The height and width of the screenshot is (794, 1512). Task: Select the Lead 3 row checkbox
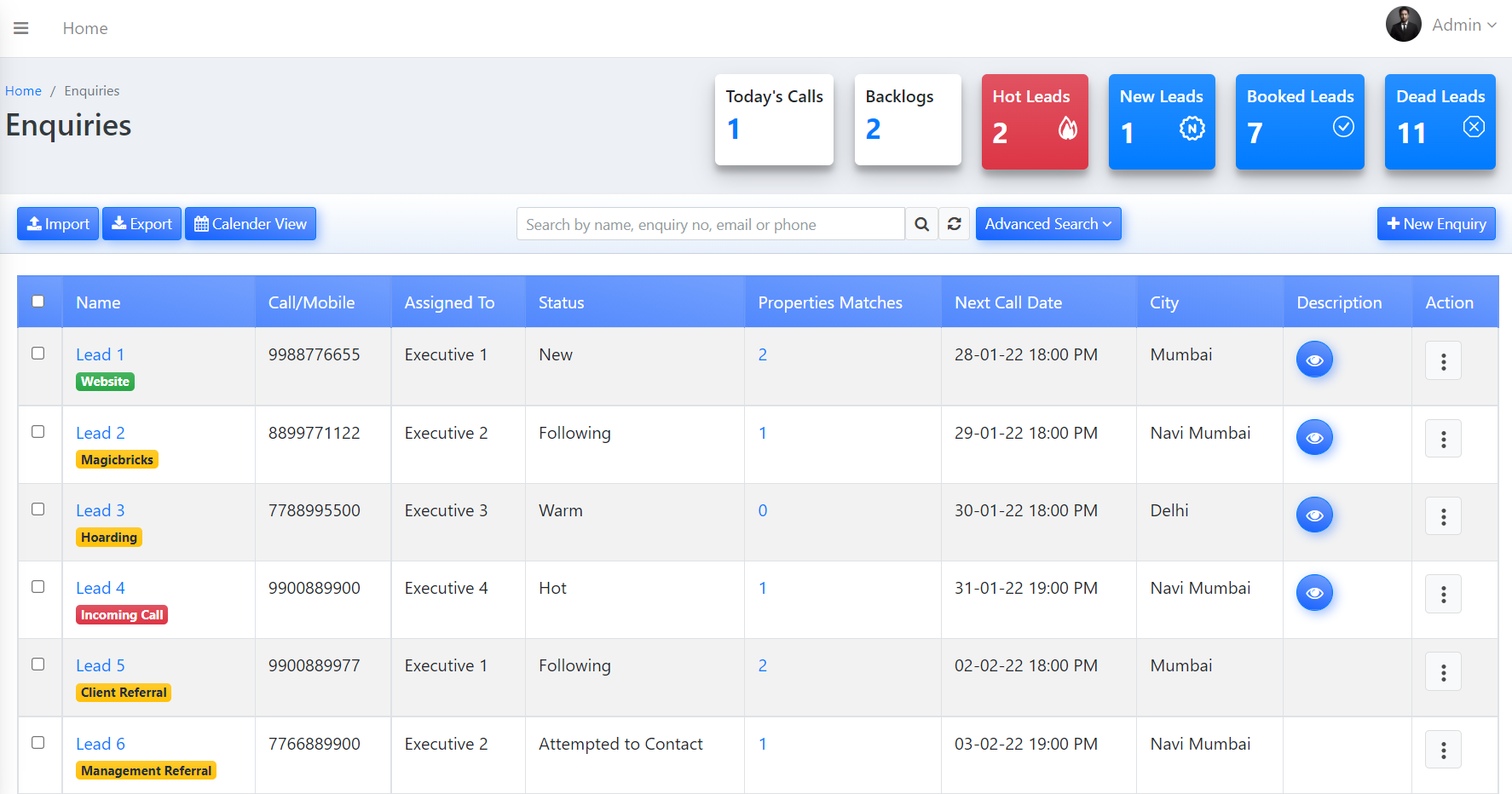click(x=38, y=509)
